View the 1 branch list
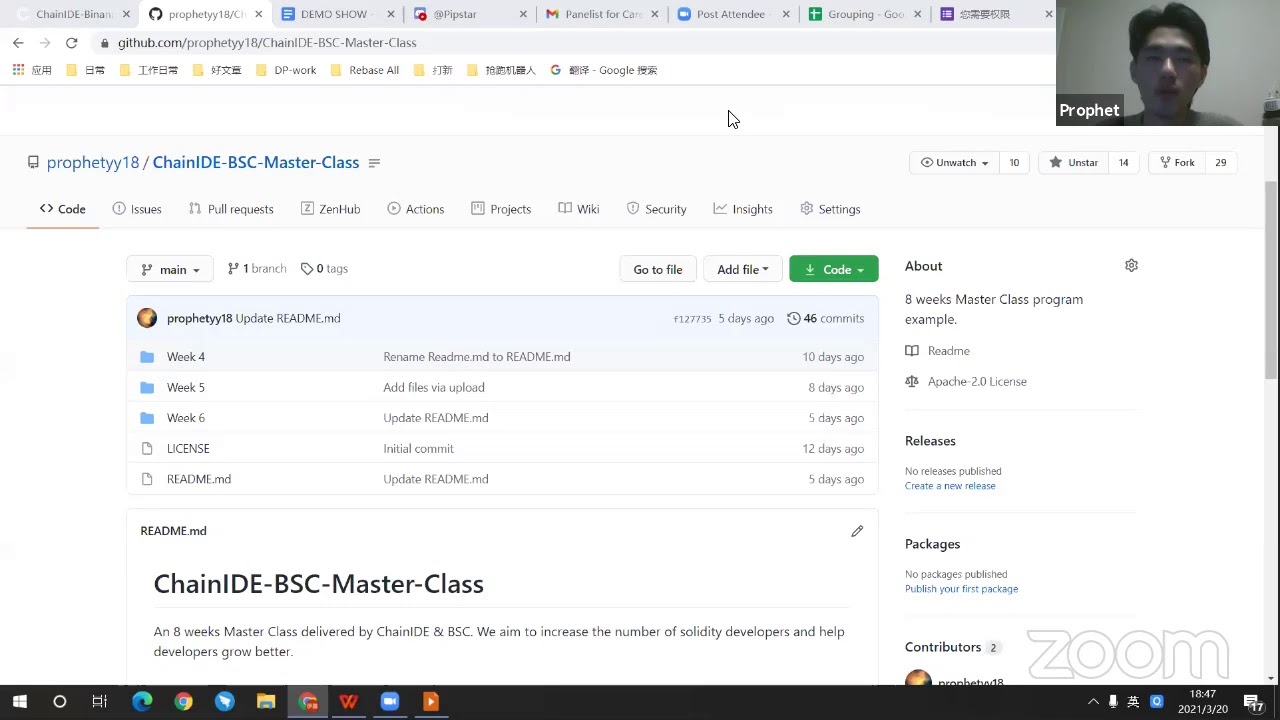1280x720 pixels. (x=257, y=269)
